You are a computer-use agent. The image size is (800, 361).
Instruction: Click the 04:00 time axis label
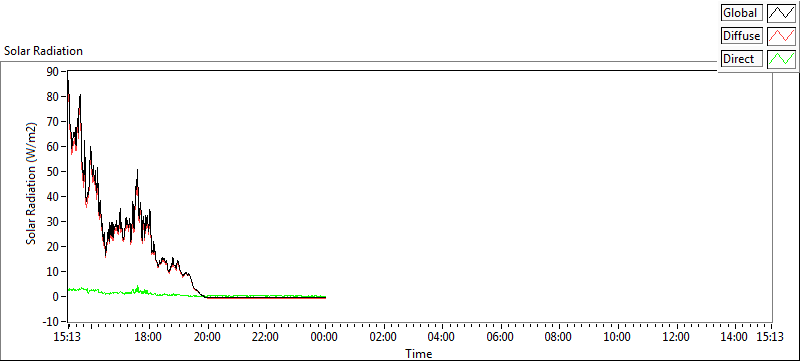[x=442, y=337]
